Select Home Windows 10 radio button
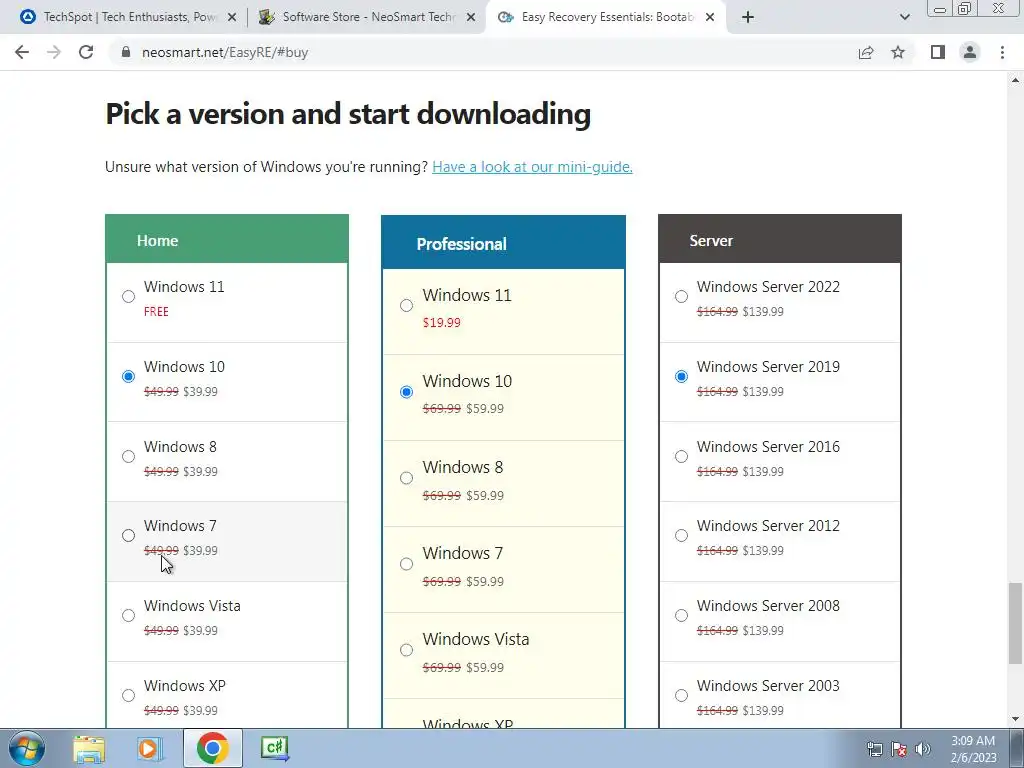Viewport: 1024px width, 768px height. 129,376
